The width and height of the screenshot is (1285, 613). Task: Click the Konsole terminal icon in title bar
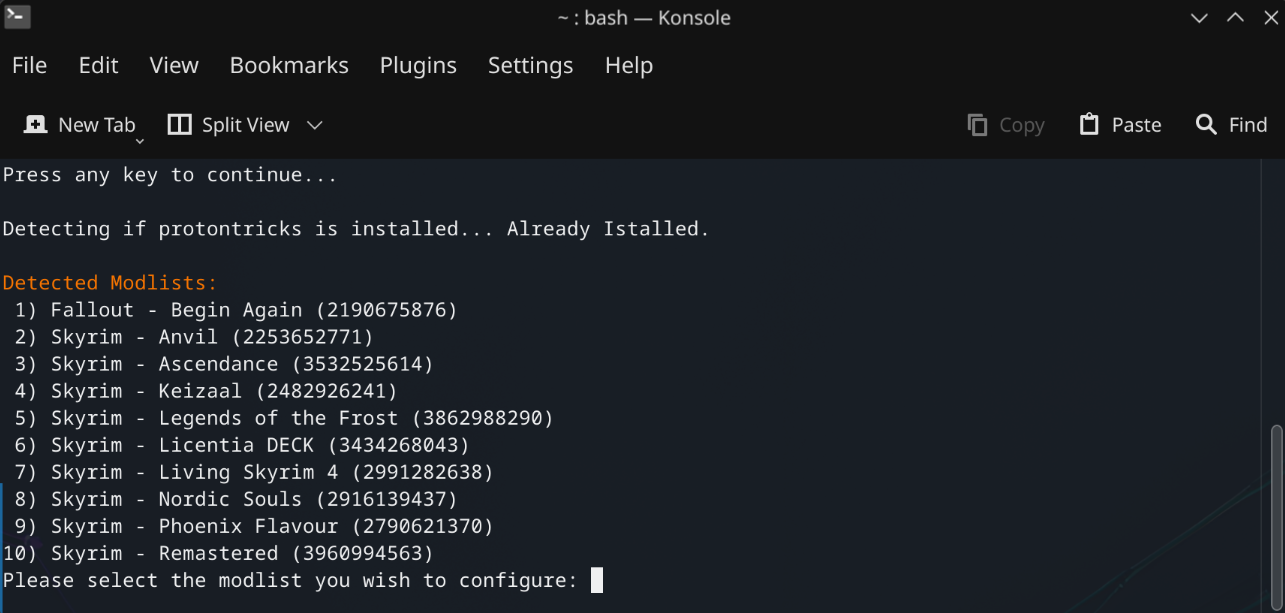[x=17, y=17]
